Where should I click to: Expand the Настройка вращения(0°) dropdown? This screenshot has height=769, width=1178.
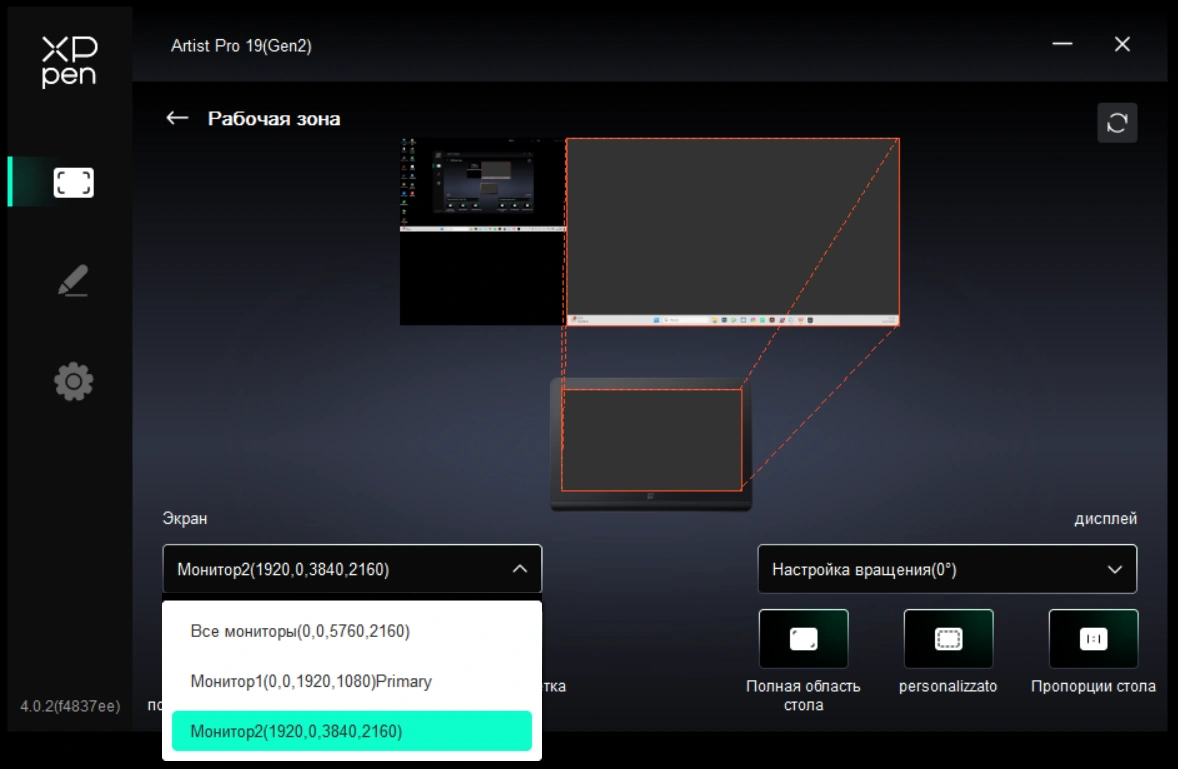click(946, 569)
